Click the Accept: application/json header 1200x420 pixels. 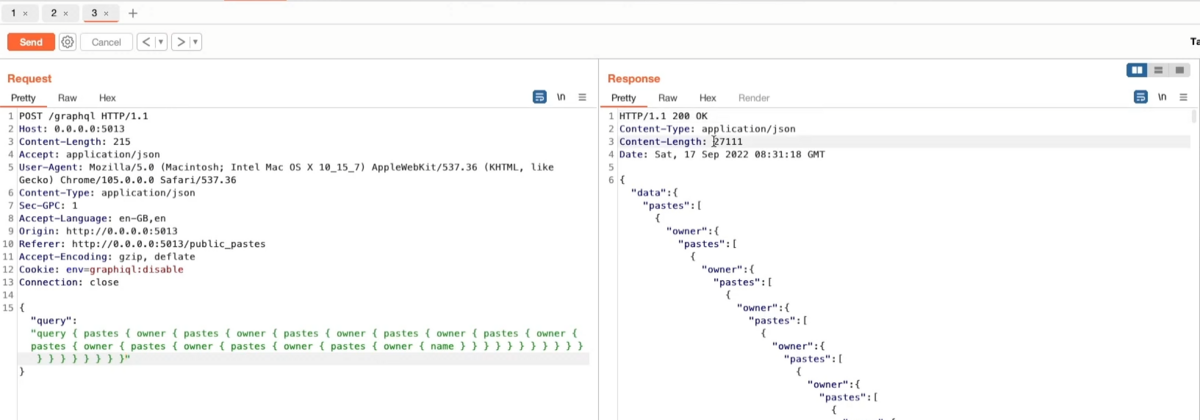coord(89,155)
